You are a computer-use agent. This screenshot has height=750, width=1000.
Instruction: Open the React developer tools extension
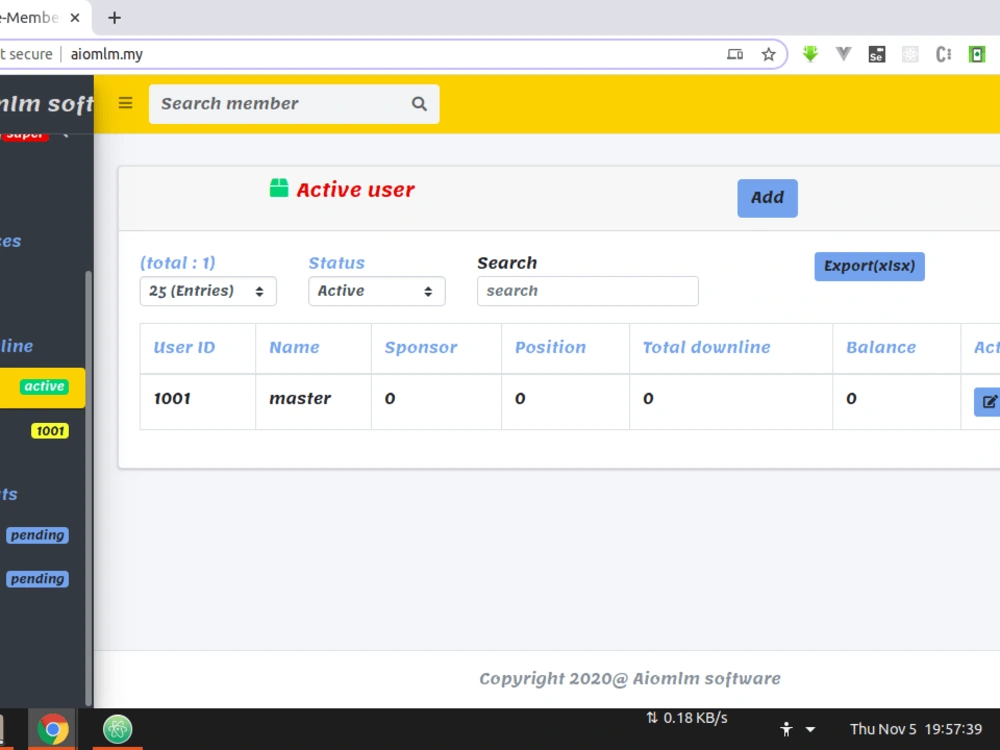(910, 54)
